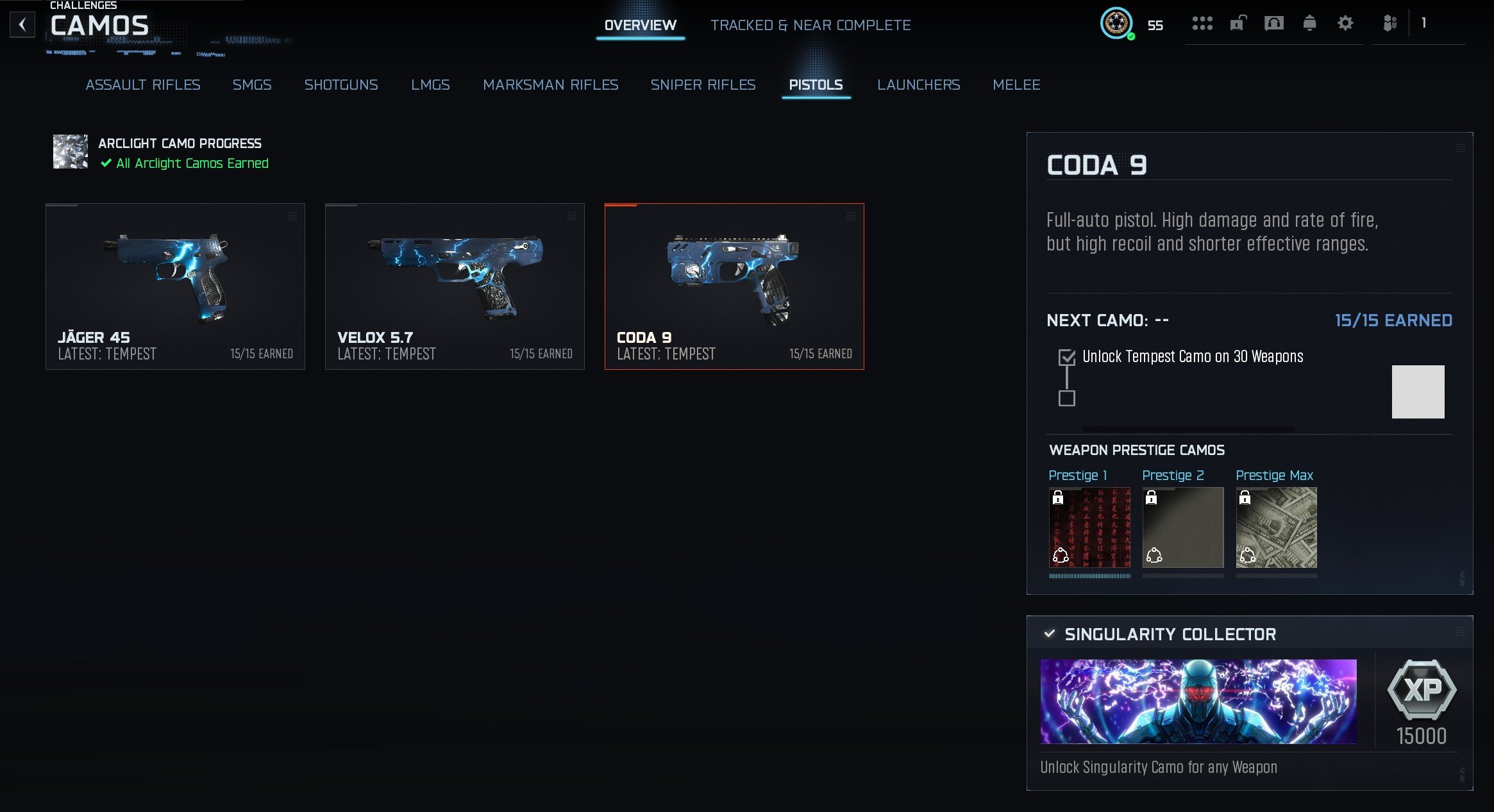Click the unlock token icon
Viewport: 1494px width, 812px height.
[x=1238, y=24]
